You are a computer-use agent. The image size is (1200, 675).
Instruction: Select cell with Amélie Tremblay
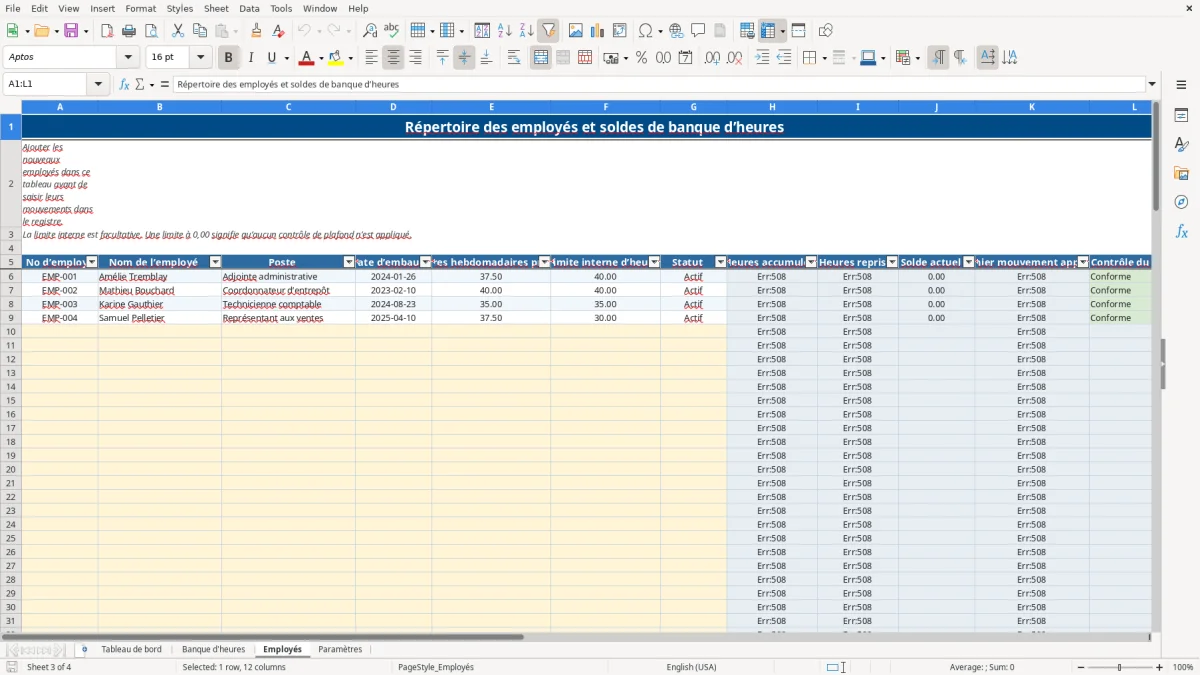click(159, 276)
